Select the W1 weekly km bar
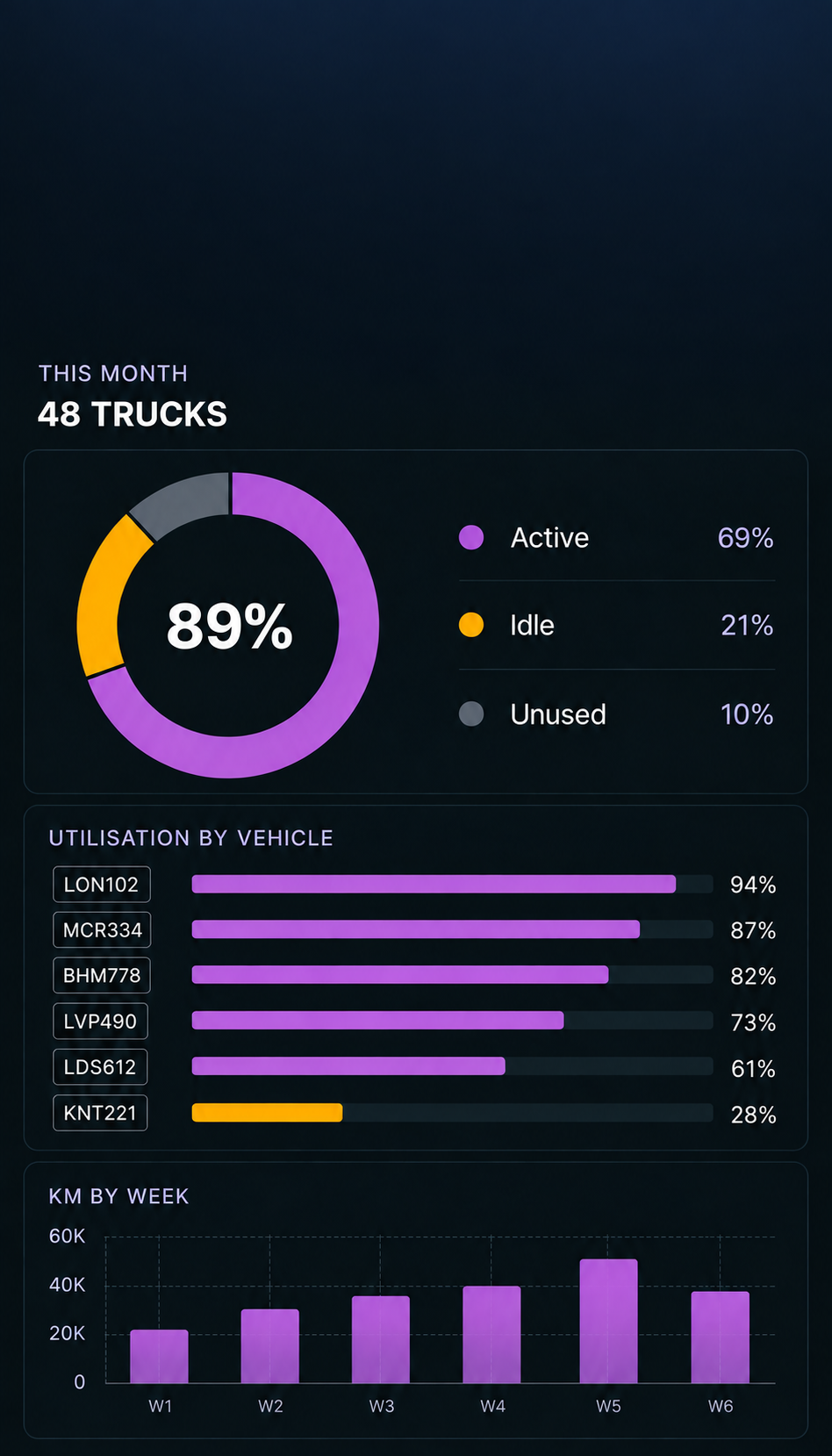832x1456 pixels. (159, 1356)
